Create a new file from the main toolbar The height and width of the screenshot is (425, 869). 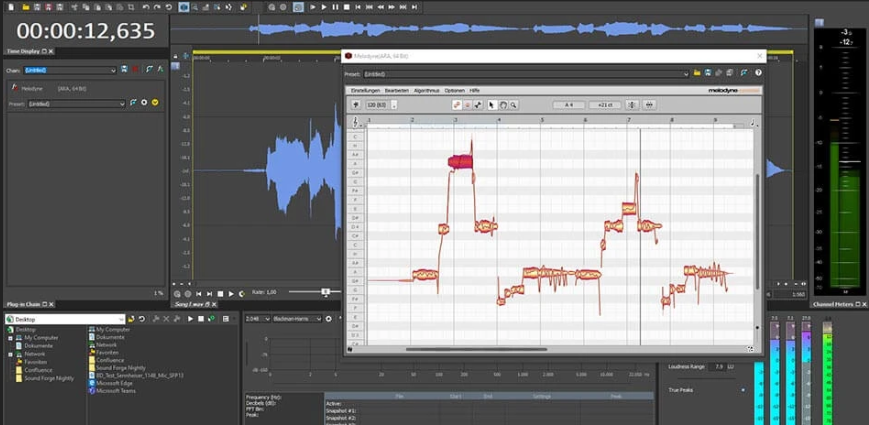(x=11, y=7)
